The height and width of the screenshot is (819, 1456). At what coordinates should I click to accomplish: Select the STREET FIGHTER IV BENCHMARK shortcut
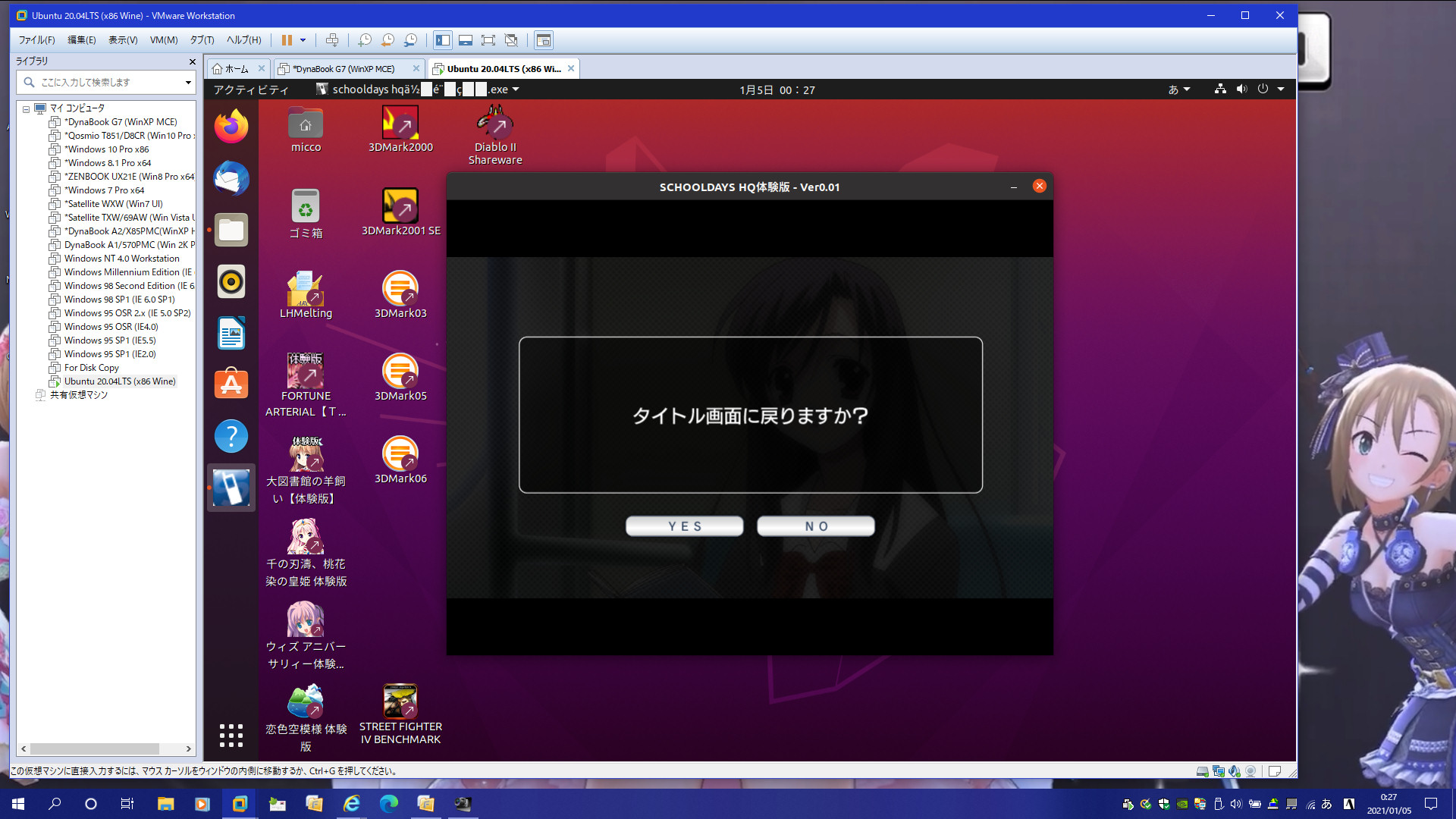pos(400,714)
